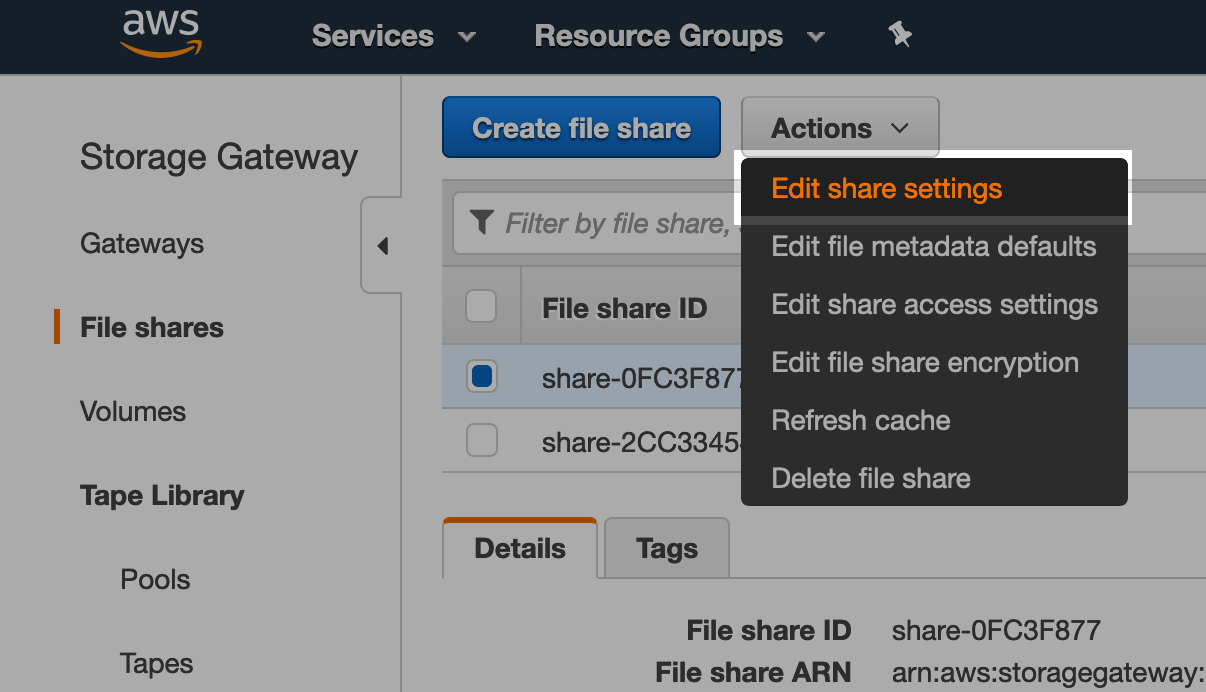This screenshot has height=692, width=1206.
Task: Uncheck the share-0FC3F877 checkbox
Action: [x=481, y=377]
